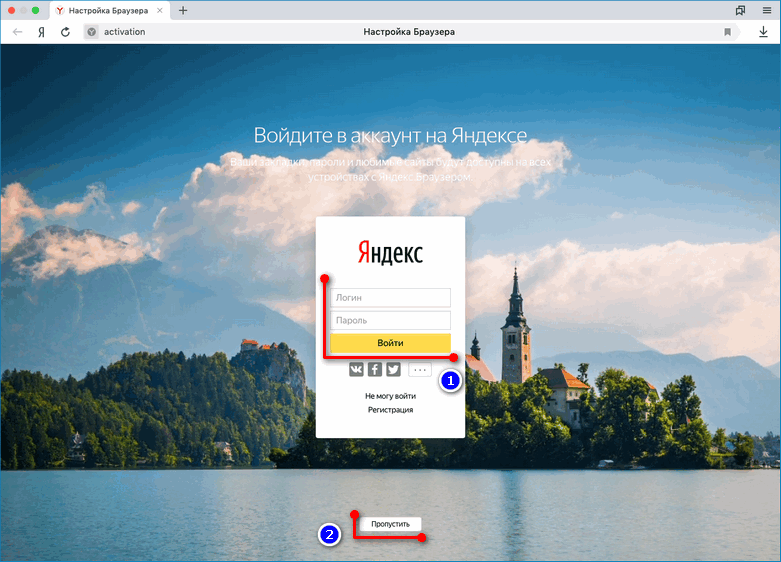781x562 pixels.
Task: Reload the page with the refresh icon
Action: point(65,32)
